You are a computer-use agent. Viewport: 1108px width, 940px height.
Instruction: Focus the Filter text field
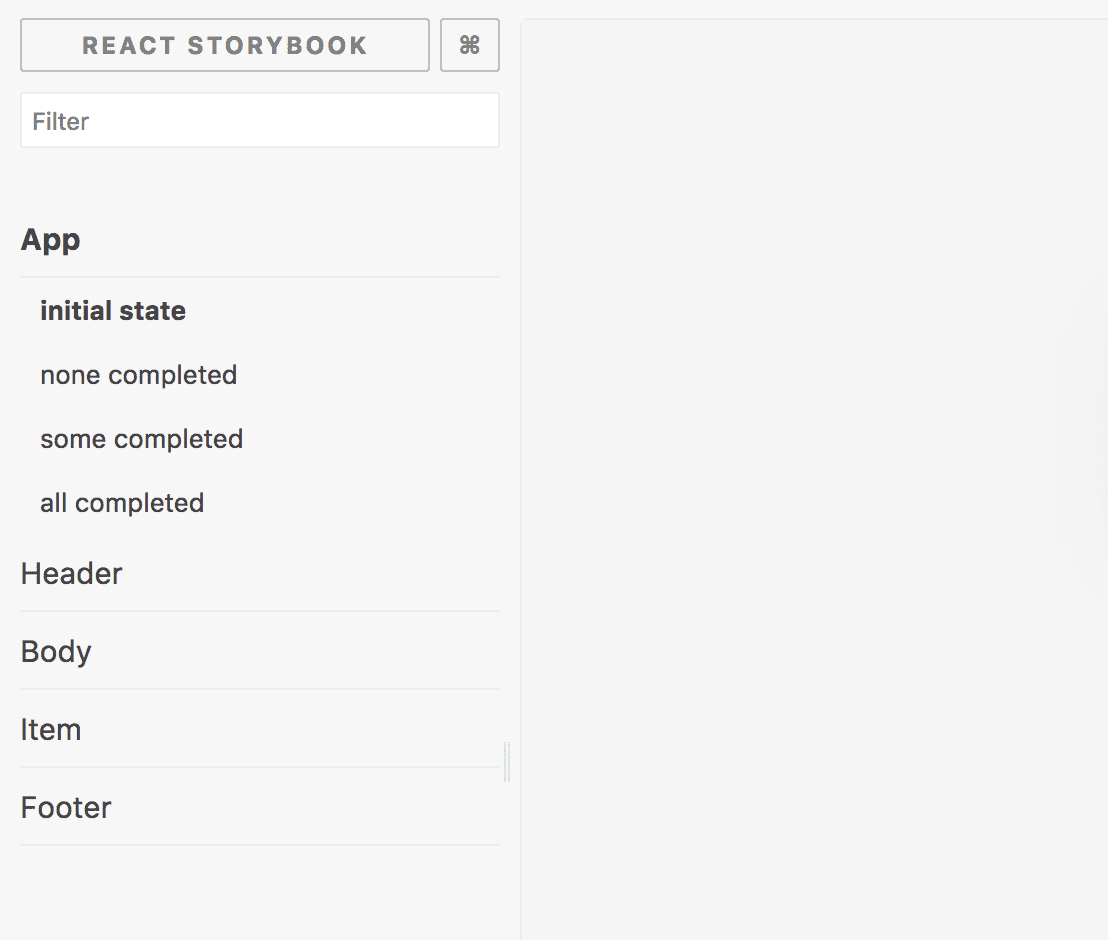pyautogui.click(x=260, y=120)
